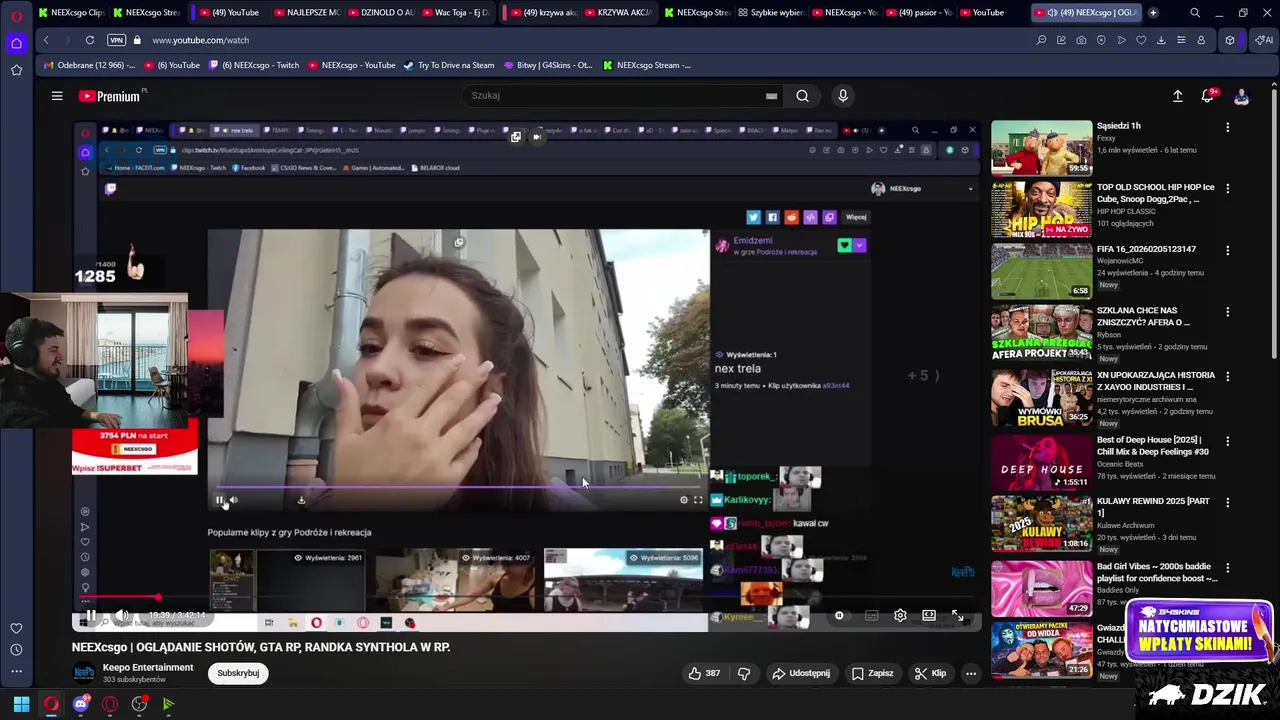Pause the YouTube video player
This screenshot has width=1280, height=720.
tap(90, 615)
